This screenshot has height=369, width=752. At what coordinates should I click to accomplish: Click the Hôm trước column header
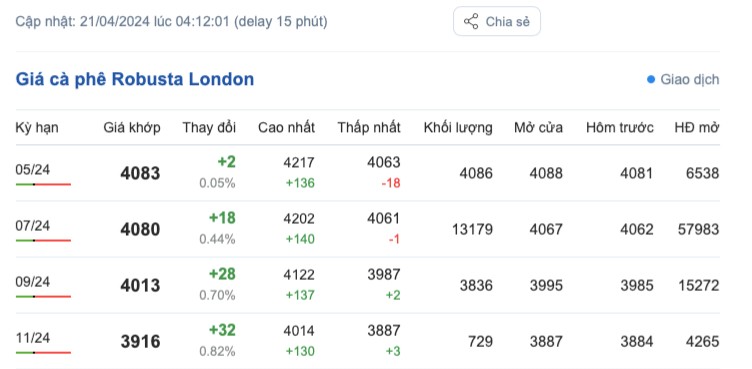coord(620,128)
